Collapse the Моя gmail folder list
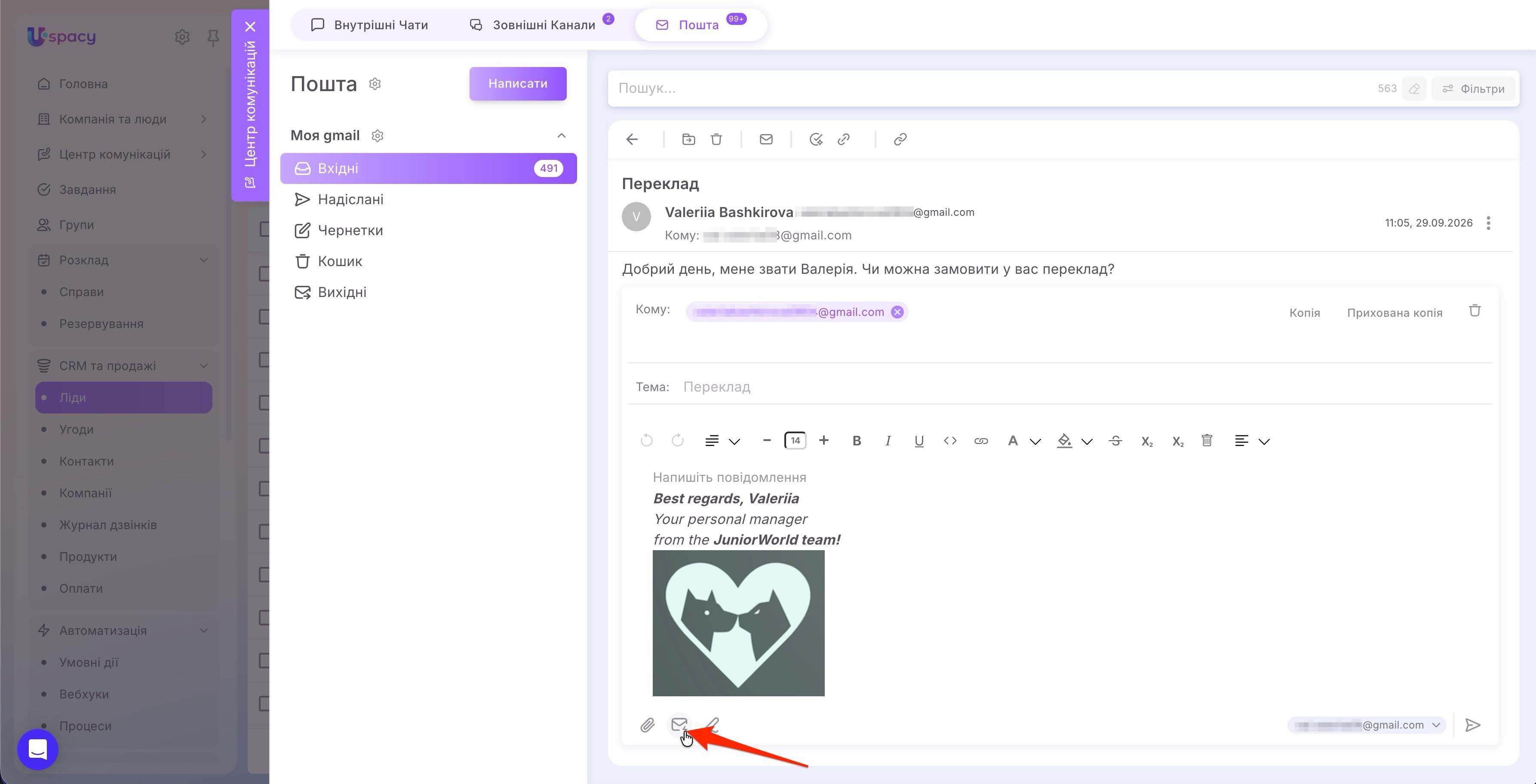Viewport: 1536px width, 784px height. 561,136
